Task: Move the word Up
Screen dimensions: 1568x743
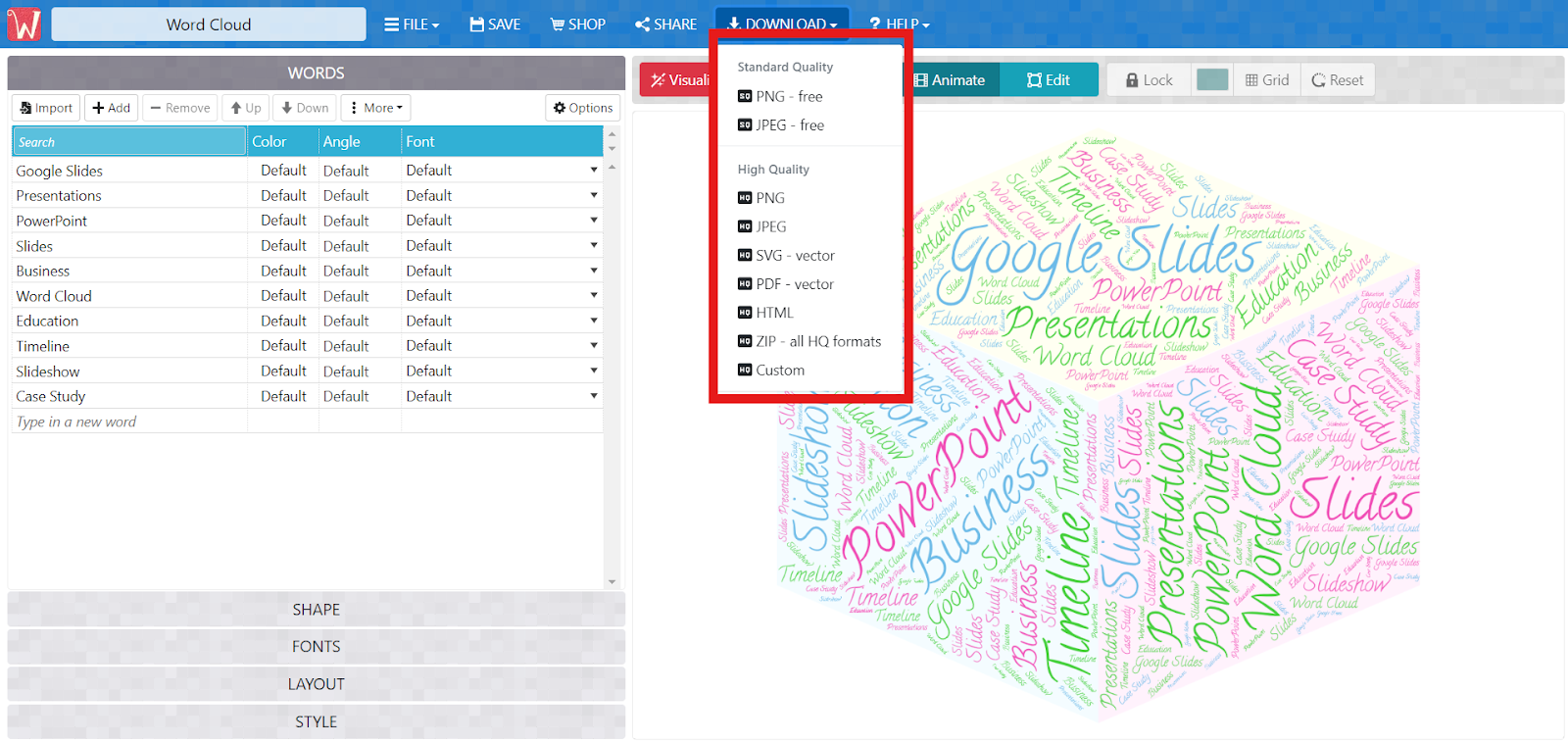Action: (x=246, y=108)
